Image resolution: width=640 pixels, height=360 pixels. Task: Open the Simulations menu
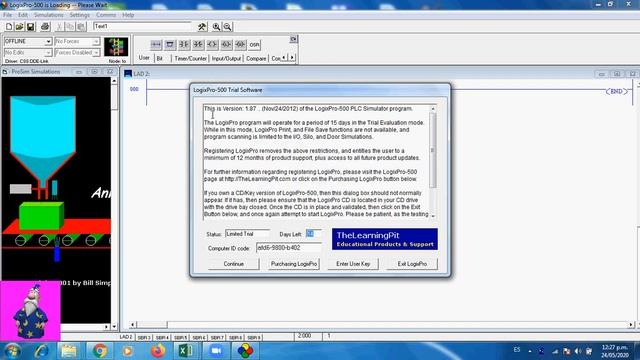[49, 15]
